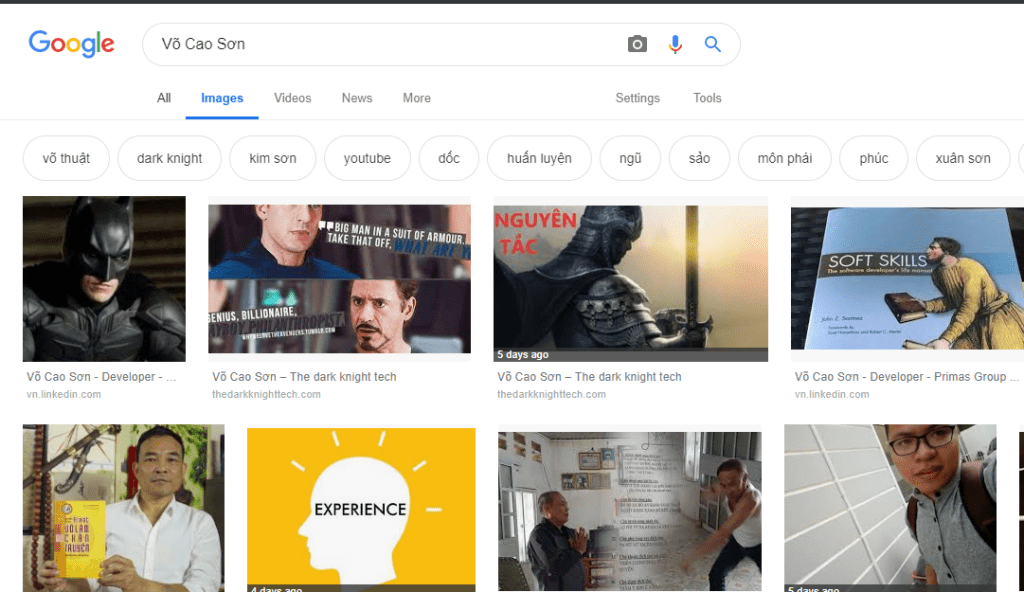Open the Avengers quote meme image

[340, 279]
